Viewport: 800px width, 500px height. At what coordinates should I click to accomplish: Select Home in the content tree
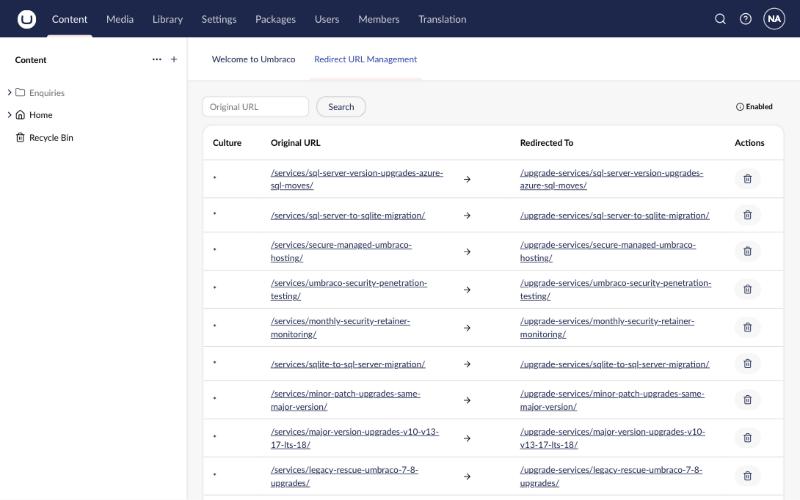tap(41, 115)
